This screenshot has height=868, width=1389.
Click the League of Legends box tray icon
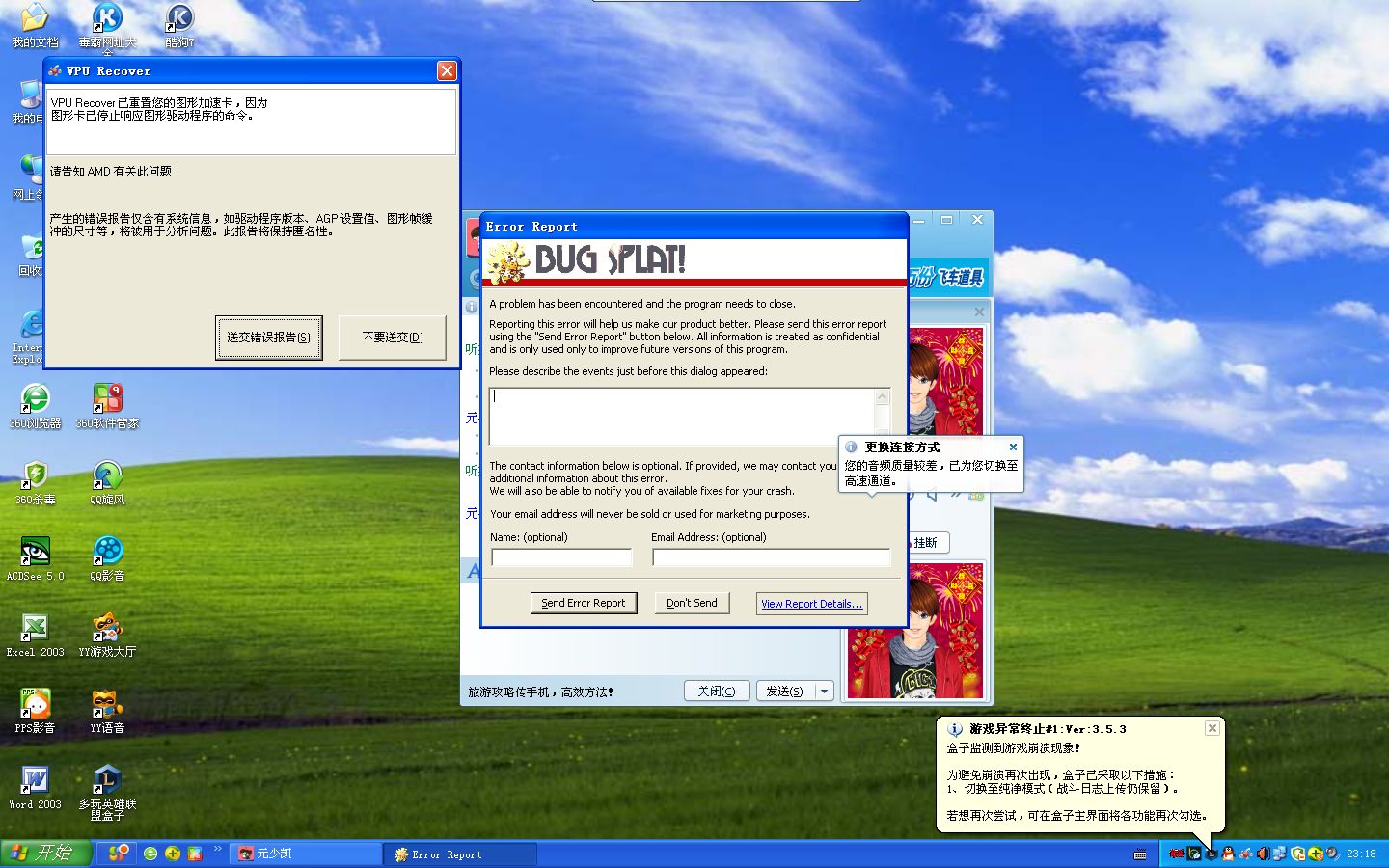[1212, 854]
